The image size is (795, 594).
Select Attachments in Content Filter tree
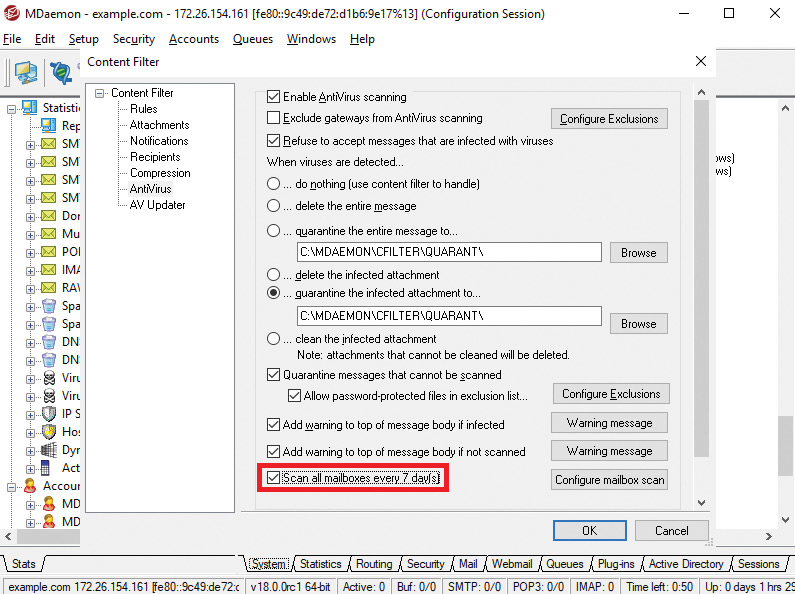(x=159, y=125)
